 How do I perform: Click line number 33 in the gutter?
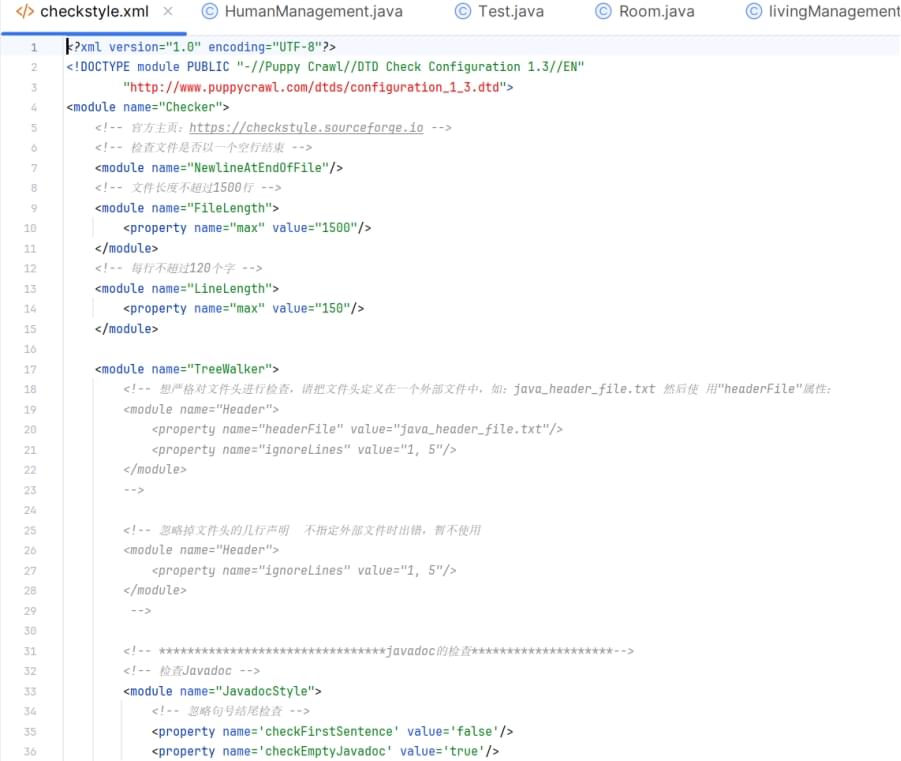click(x=31, y=691)
